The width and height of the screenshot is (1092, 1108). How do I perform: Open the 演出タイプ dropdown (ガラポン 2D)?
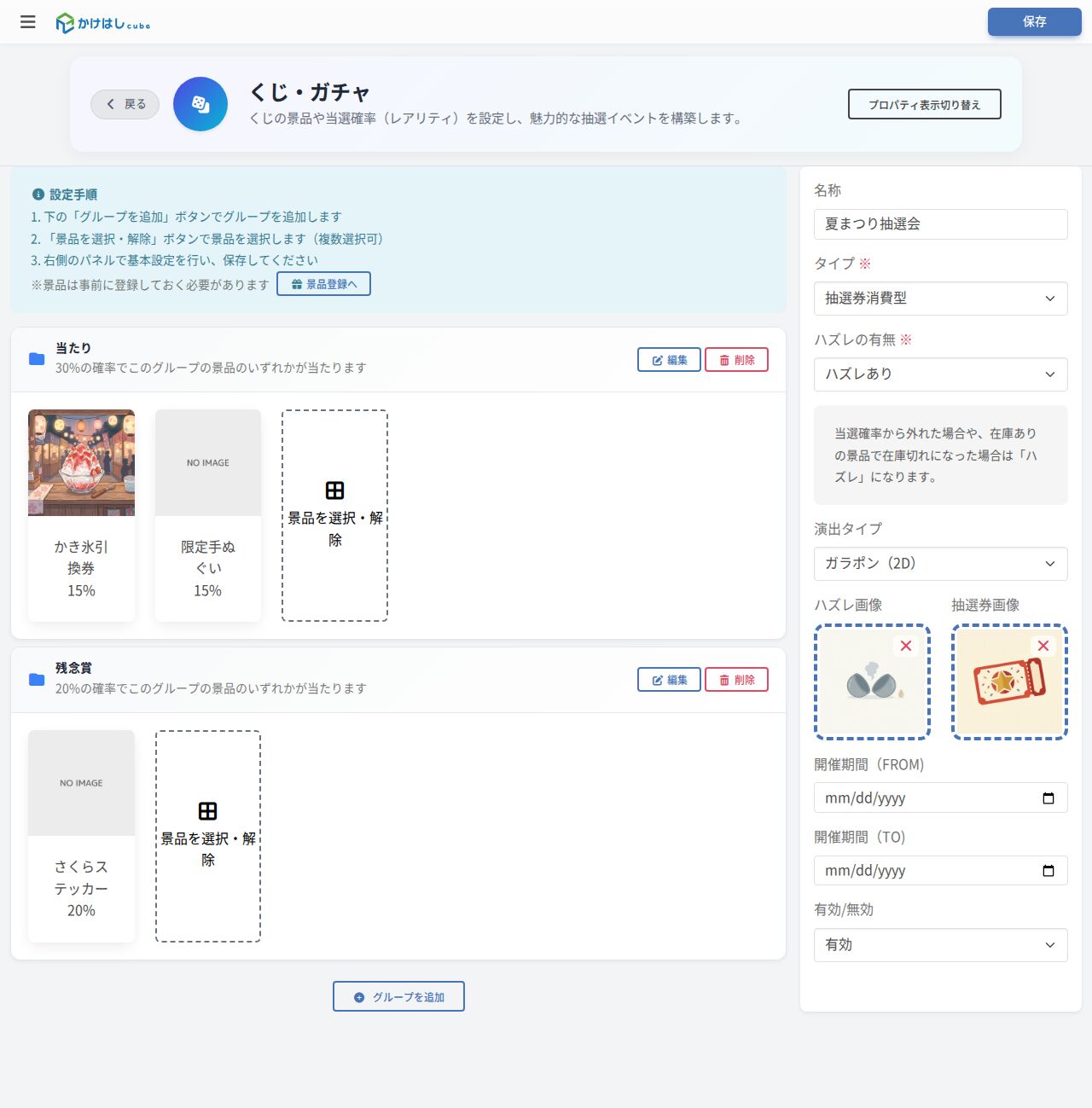(x=941, y=564)
